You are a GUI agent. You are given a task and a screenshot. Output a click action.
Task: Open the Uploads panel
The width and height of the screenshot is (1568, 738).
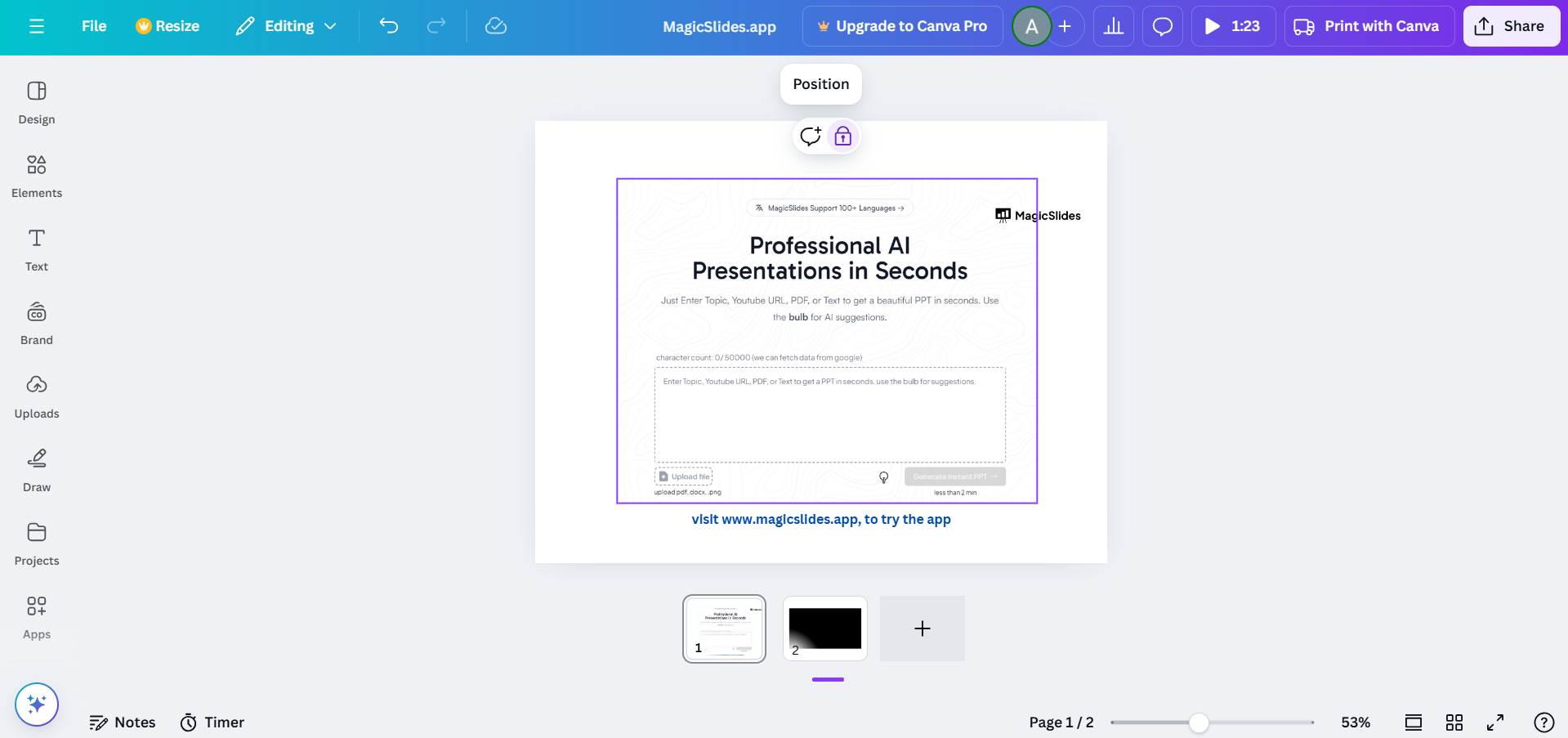click(x=37, y=397)
